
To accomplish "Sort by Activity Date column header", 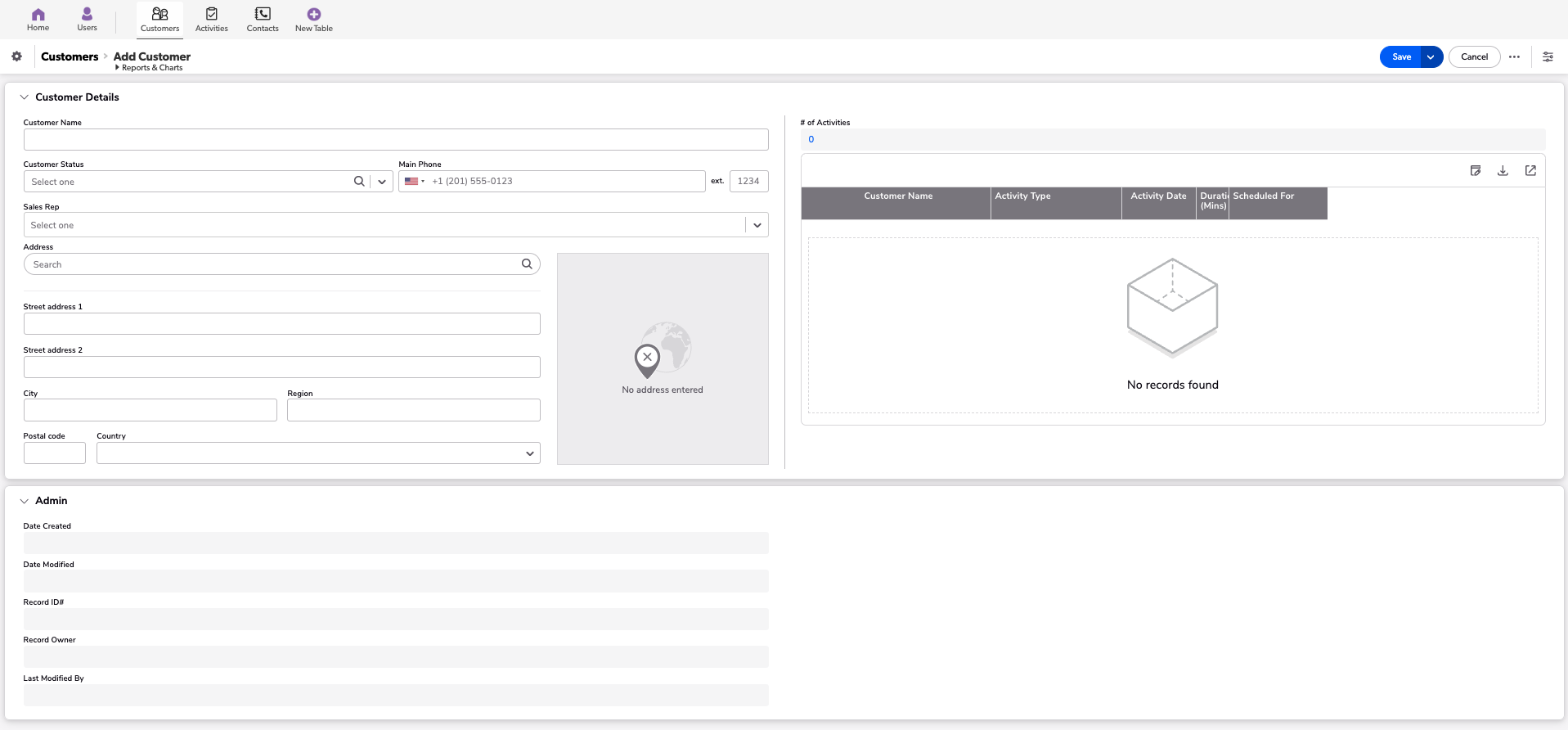I will coord(1159,204).
